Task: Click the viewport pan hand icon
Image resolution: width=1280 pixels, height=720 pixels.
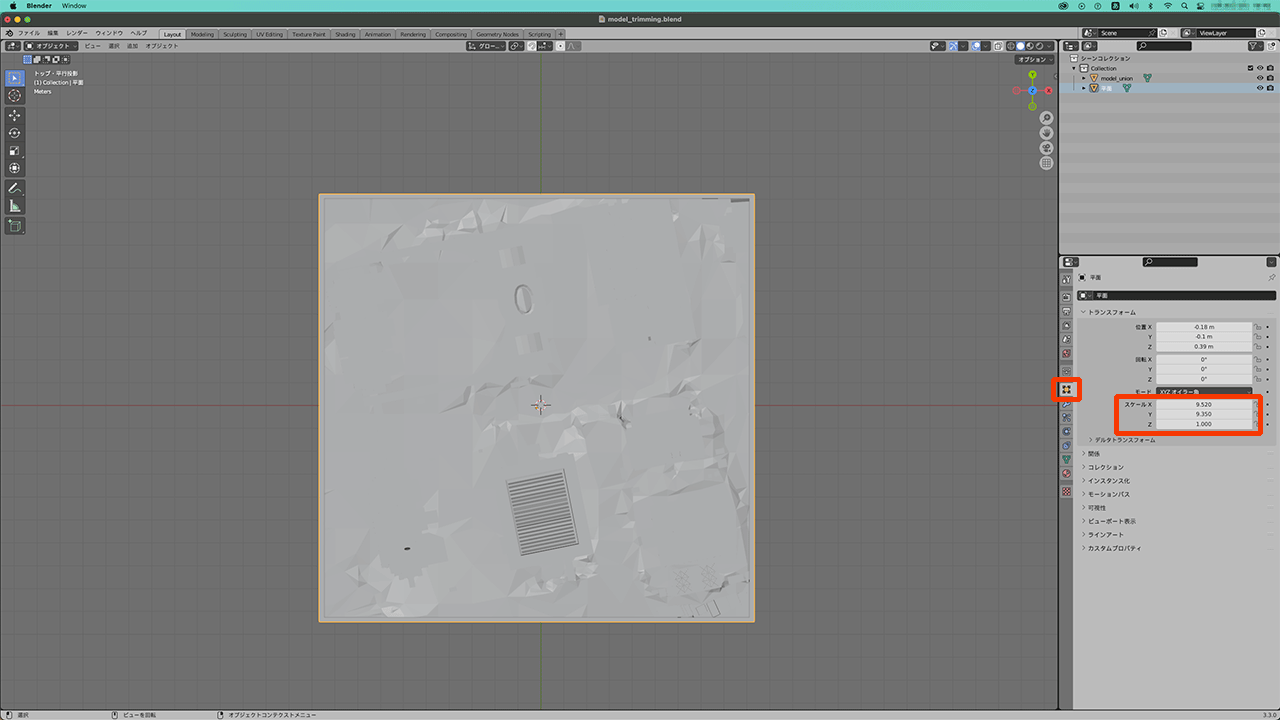Action: click(1046, 133)
